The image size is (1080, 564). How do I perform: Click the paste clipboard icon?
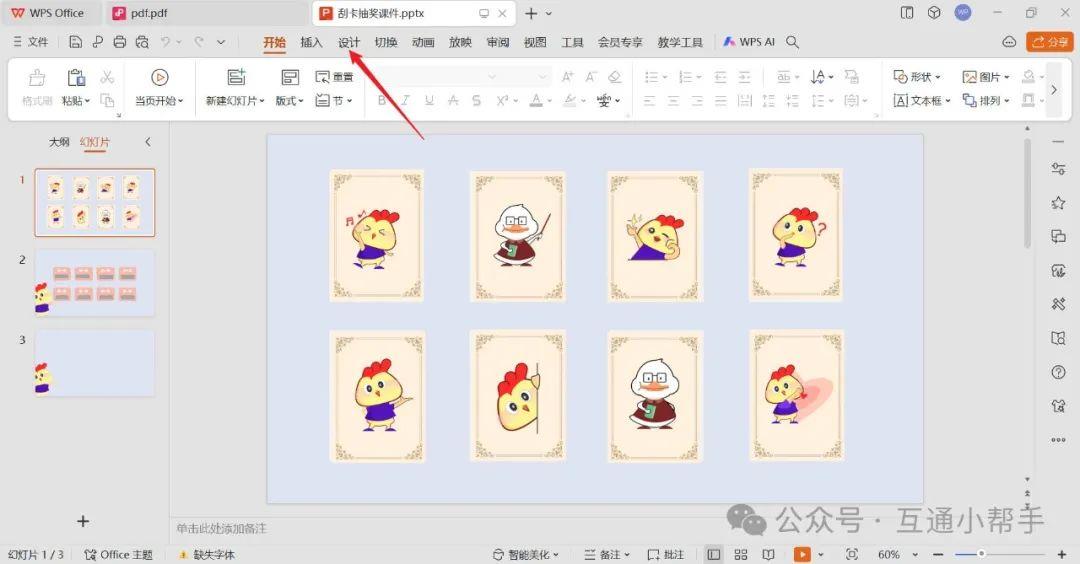click(76, 78)
